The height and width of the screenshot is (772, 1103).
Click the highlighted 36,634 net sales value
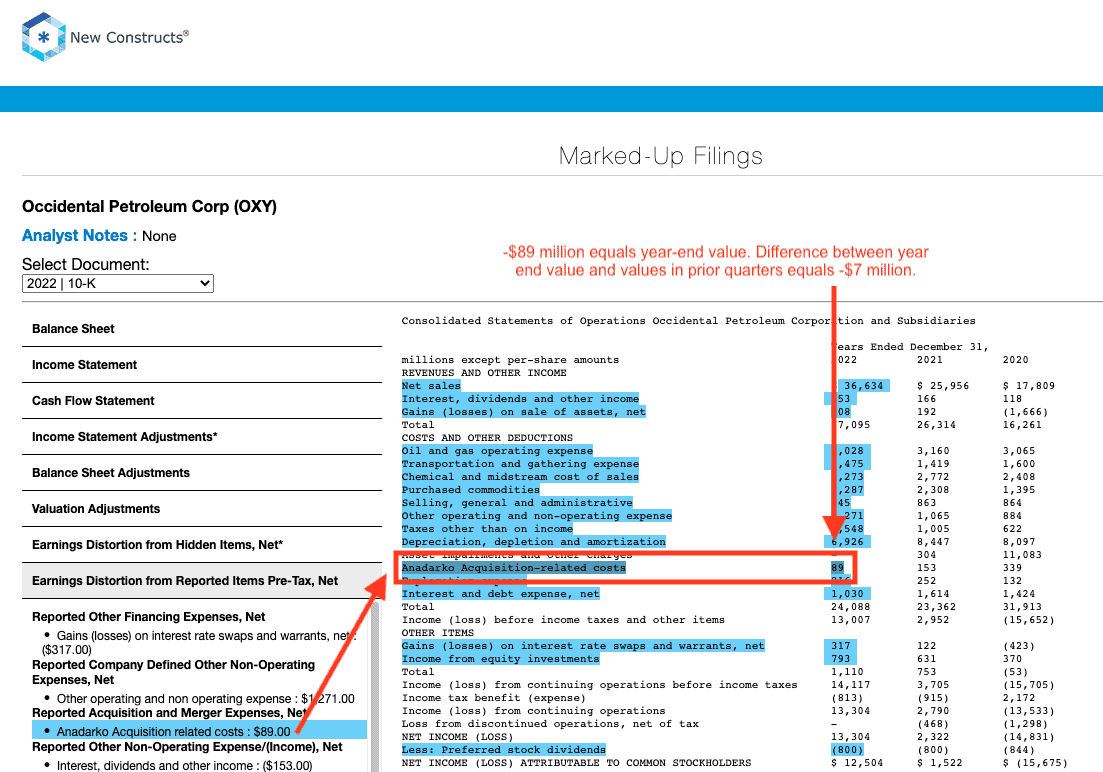863,386
